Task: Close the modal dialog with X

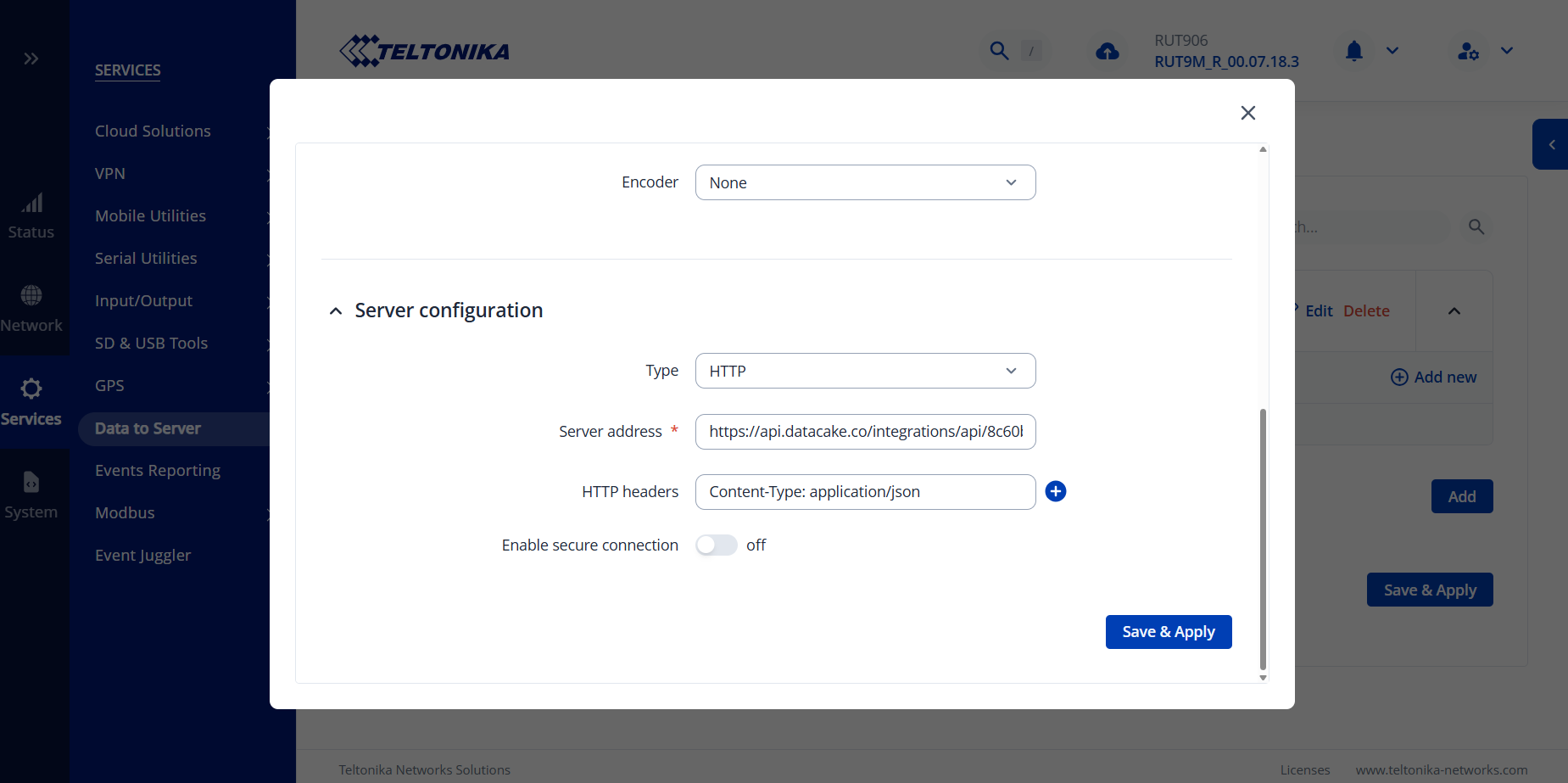Action: [x=1247, y=113]
